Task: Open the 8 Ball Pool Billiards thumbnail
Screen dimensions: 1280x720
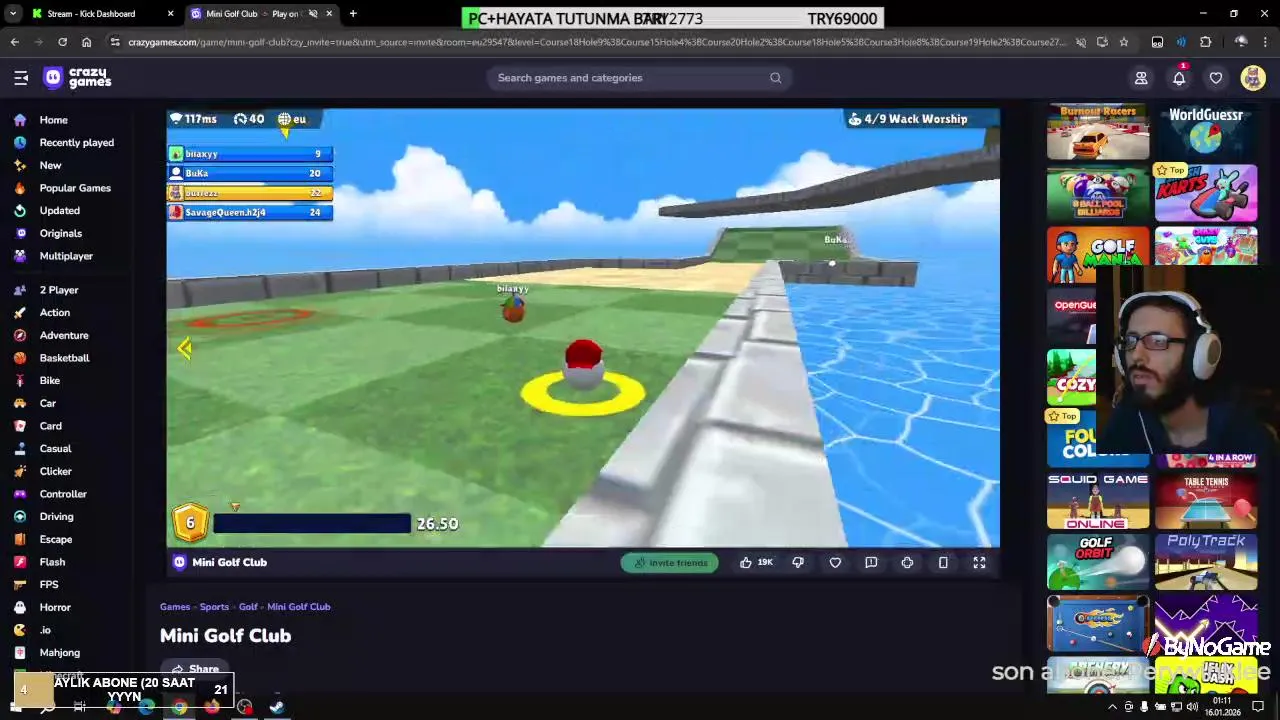Action: 1098,194
